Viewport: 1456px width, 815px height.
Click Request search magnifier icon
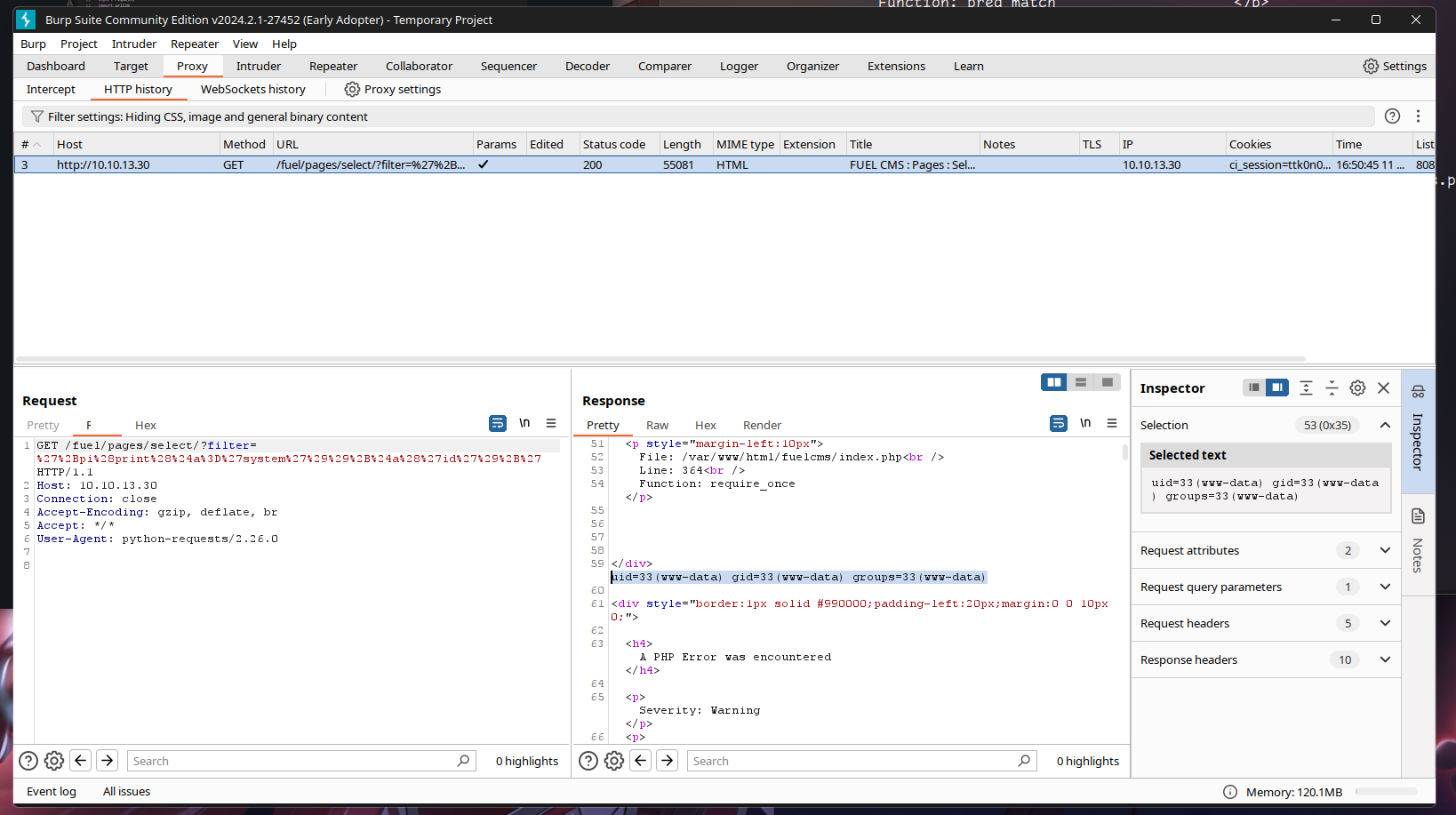[463, 761]
